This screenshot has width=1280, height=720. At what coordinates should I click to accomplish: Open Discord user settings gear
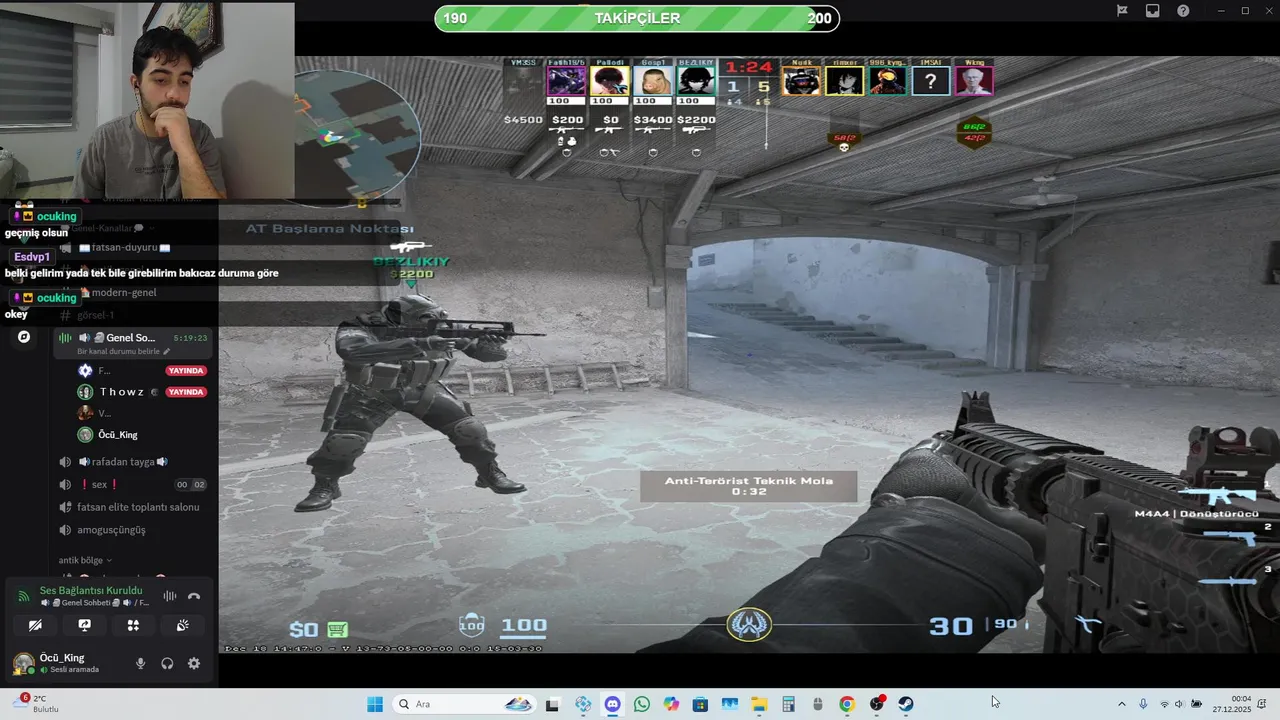pos(194,663)
